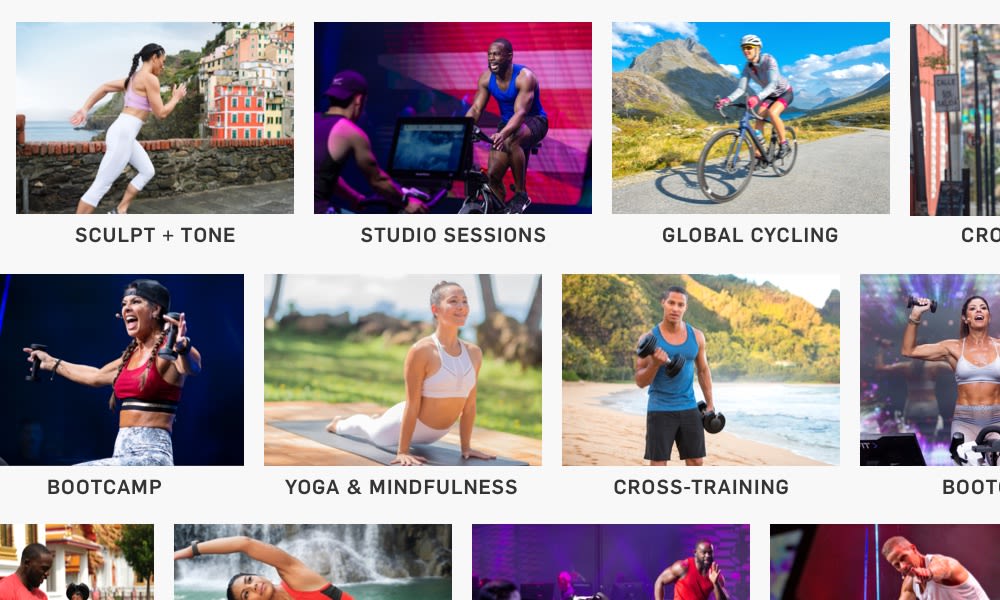This screenshot has width=1000, height=600.
Task: Click the STUDIO SESSIONS label
Action: pyautogui.click(x=453, y=235)
